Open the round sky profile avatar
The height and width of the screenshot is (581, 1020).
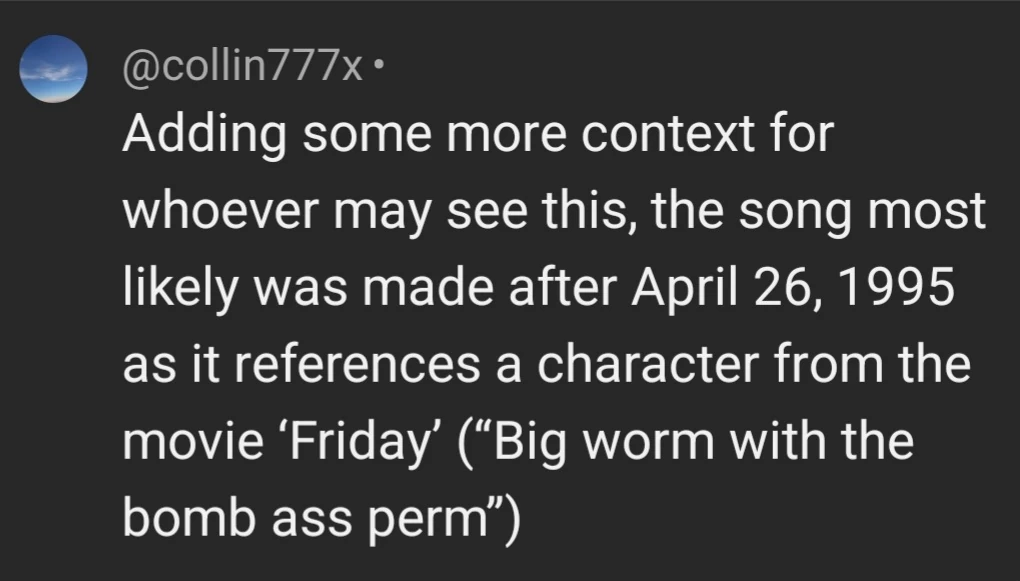(53, 69)
